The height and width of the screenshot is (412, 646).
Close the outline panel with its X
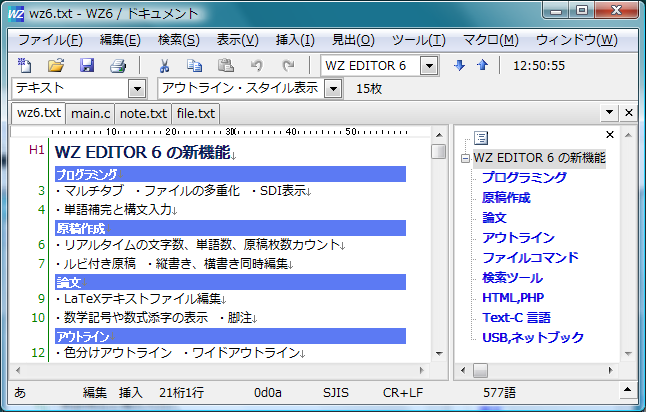tap(610, 134)
